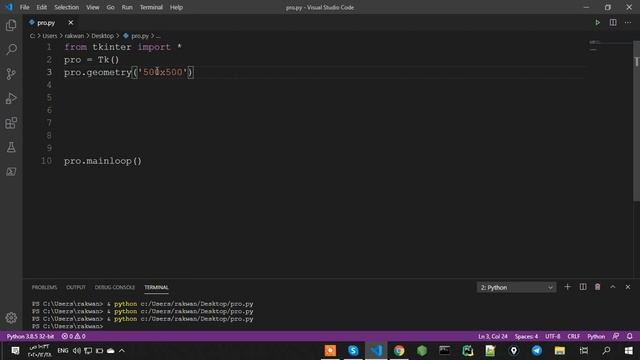Open the Help menu
Screen dimensions: 640x360
176,7
